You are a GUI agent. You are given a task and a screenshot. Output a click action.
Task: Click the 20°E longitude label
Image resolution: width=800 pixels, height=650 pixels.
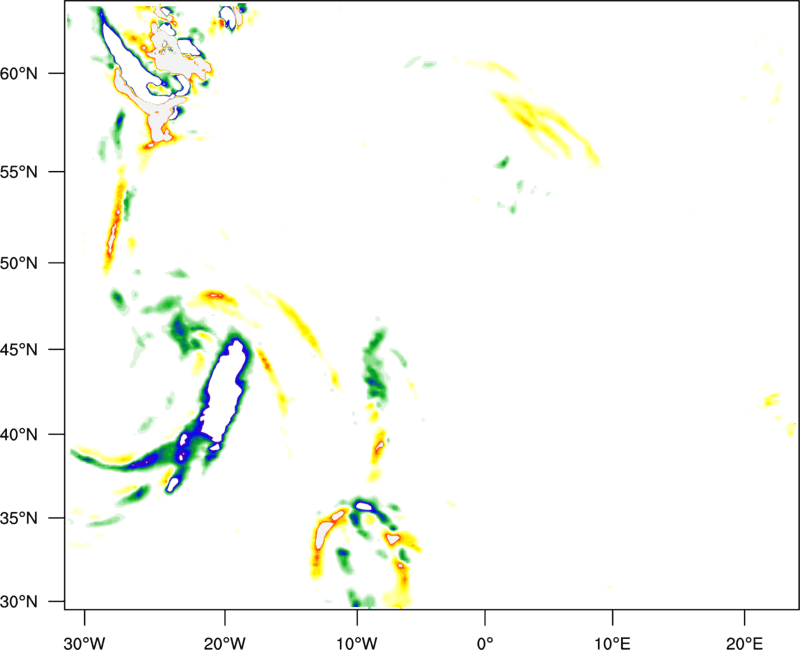[x=744, y=643]
